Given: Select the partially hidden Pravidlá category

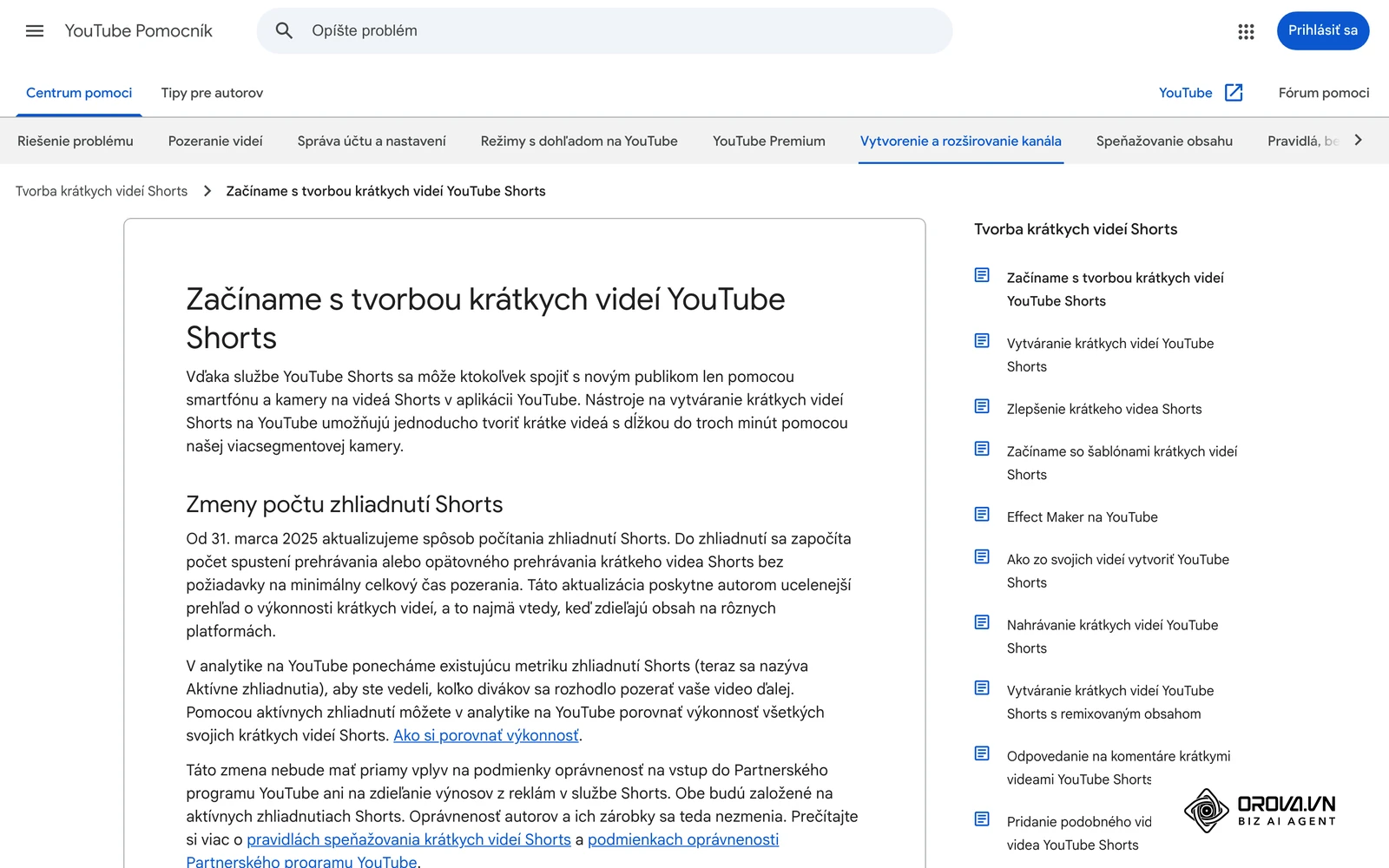Looking at the screenshot, I should [1302, 141].
